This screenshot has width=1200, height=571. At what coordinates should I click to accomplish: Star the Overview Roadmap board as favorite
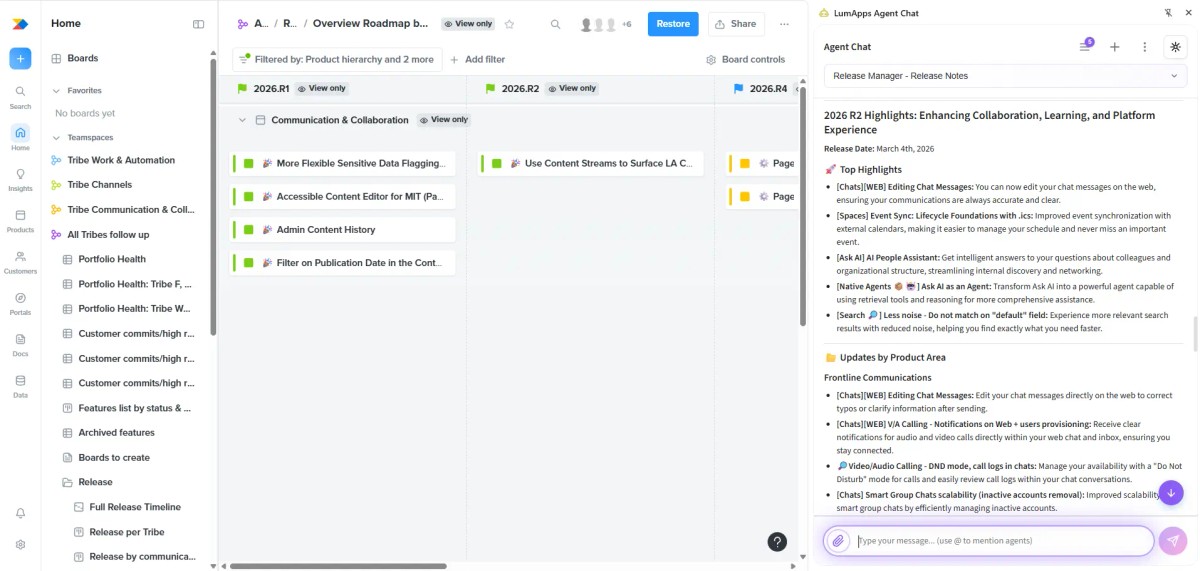pos(509,24)
